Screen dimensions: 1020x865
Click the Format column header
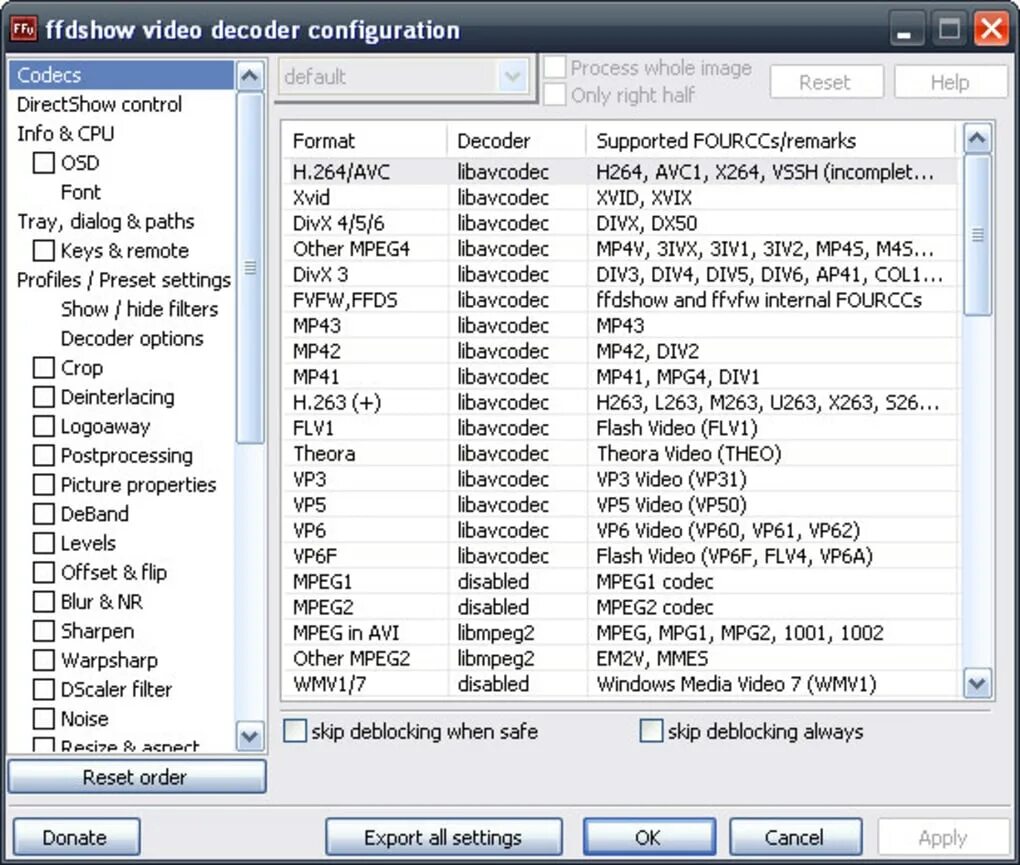tap(365, 140)
